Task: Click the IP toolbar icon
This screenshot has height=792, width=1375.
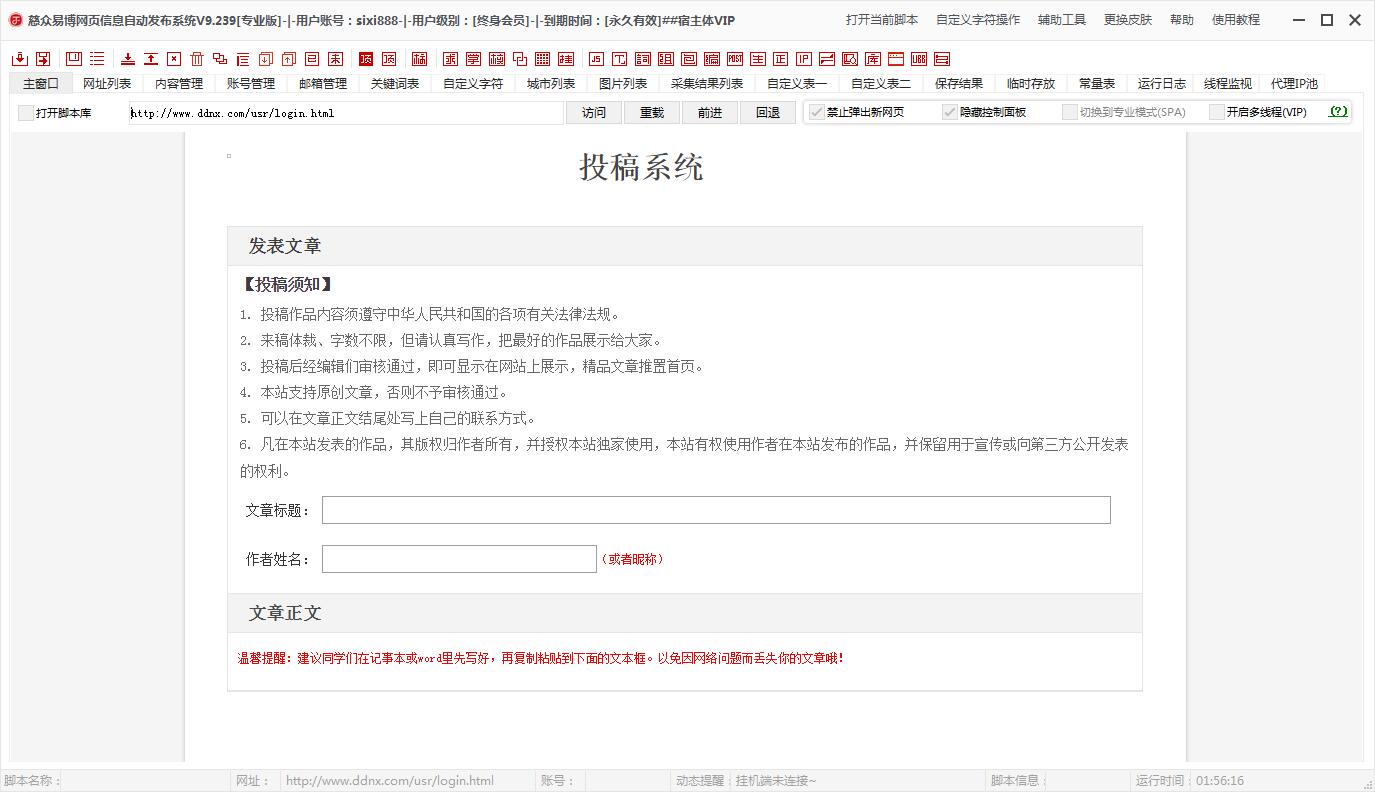Action: (804, 59)
